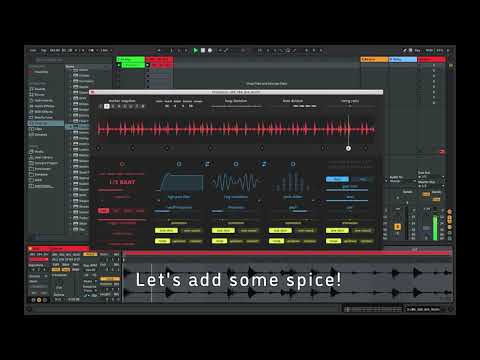Viewport: 480px width, 360px height.
Task: Select the blue return track B header
Action: [403, 59]
